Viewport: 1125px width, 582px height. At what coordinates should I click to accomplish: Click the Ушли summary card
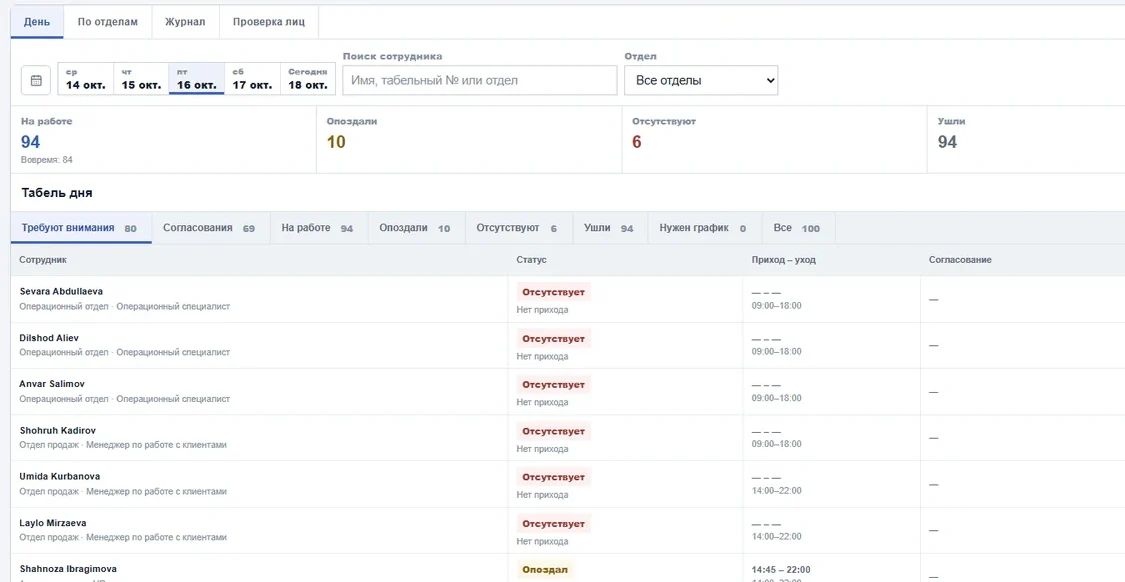click(x=1026, y=140)
